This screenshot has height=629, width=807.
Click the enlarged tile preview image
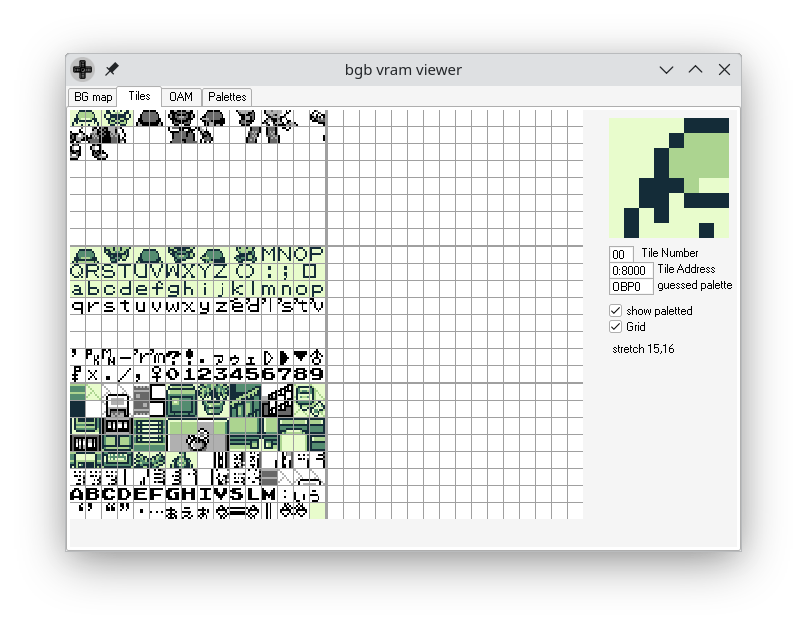coord(669,178)
